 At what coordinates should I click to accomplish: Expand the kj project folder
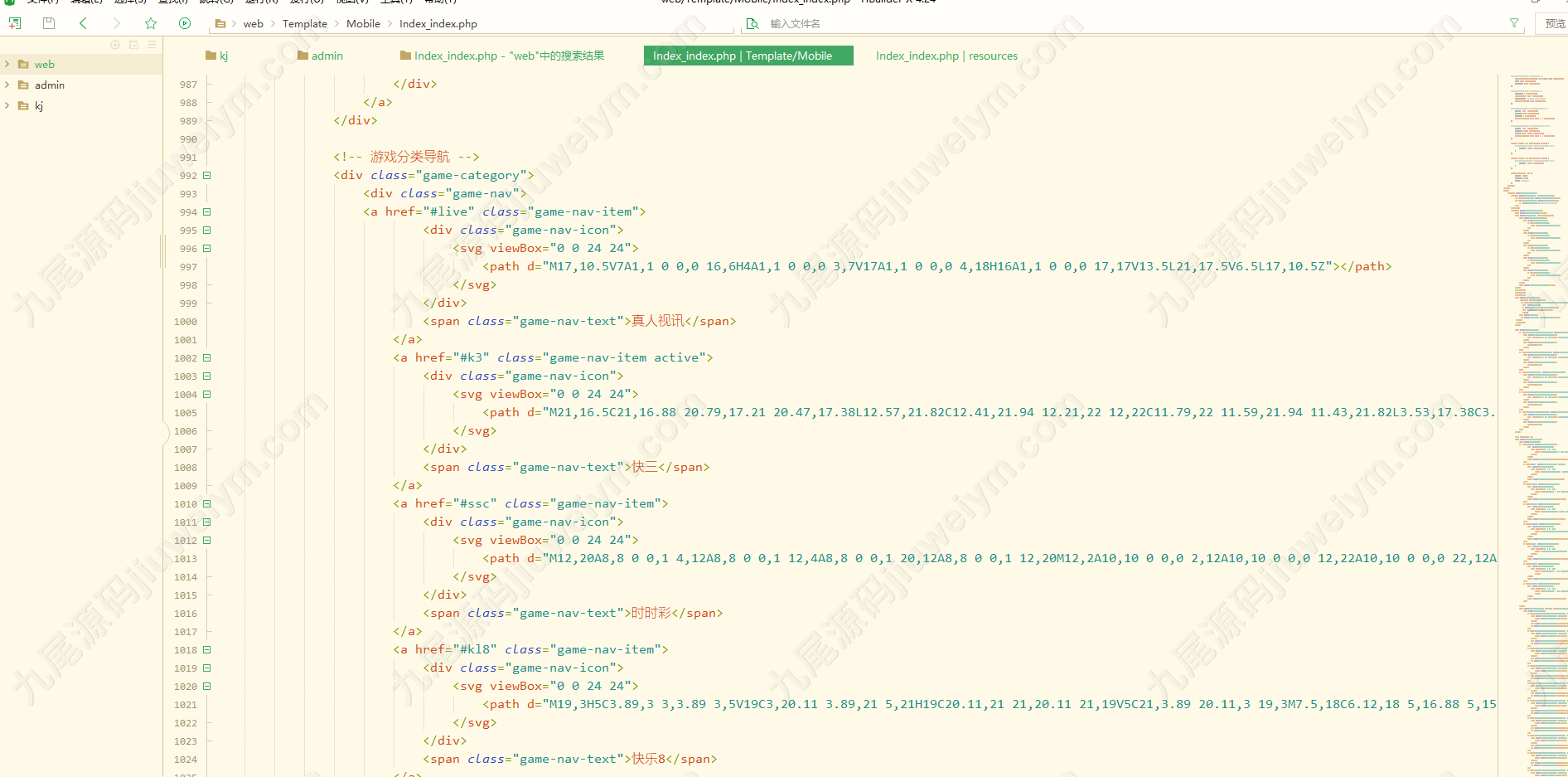pos(7,105)
